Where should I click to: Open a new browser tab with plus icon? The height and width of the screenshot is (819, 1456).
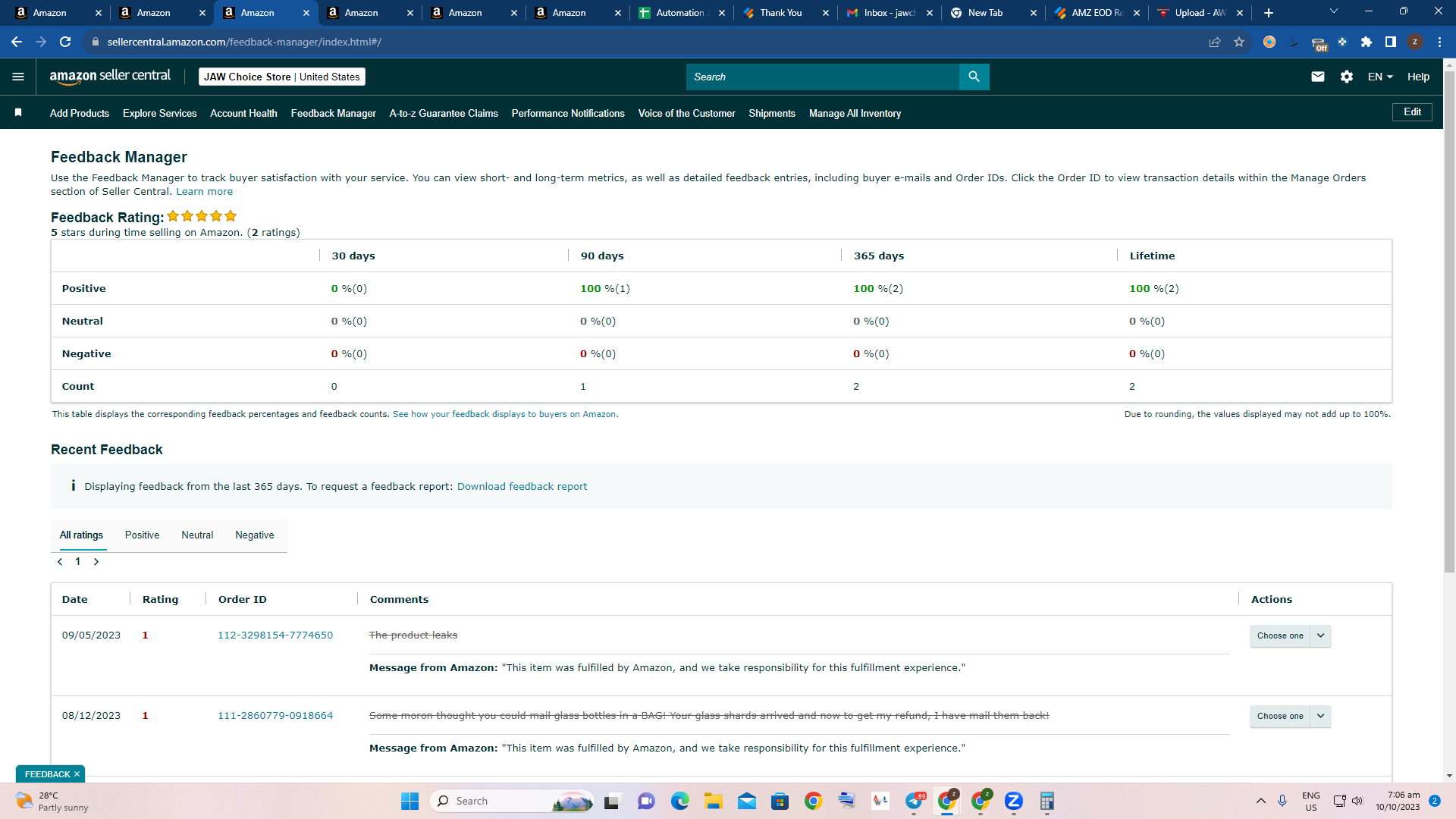1269,13
